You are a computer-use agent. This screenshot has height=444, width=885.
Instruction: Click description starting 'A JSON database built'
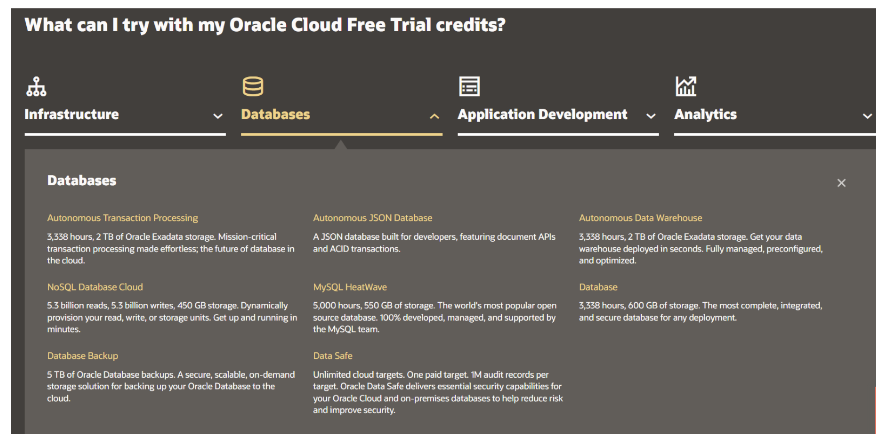(x=434, y=243)
